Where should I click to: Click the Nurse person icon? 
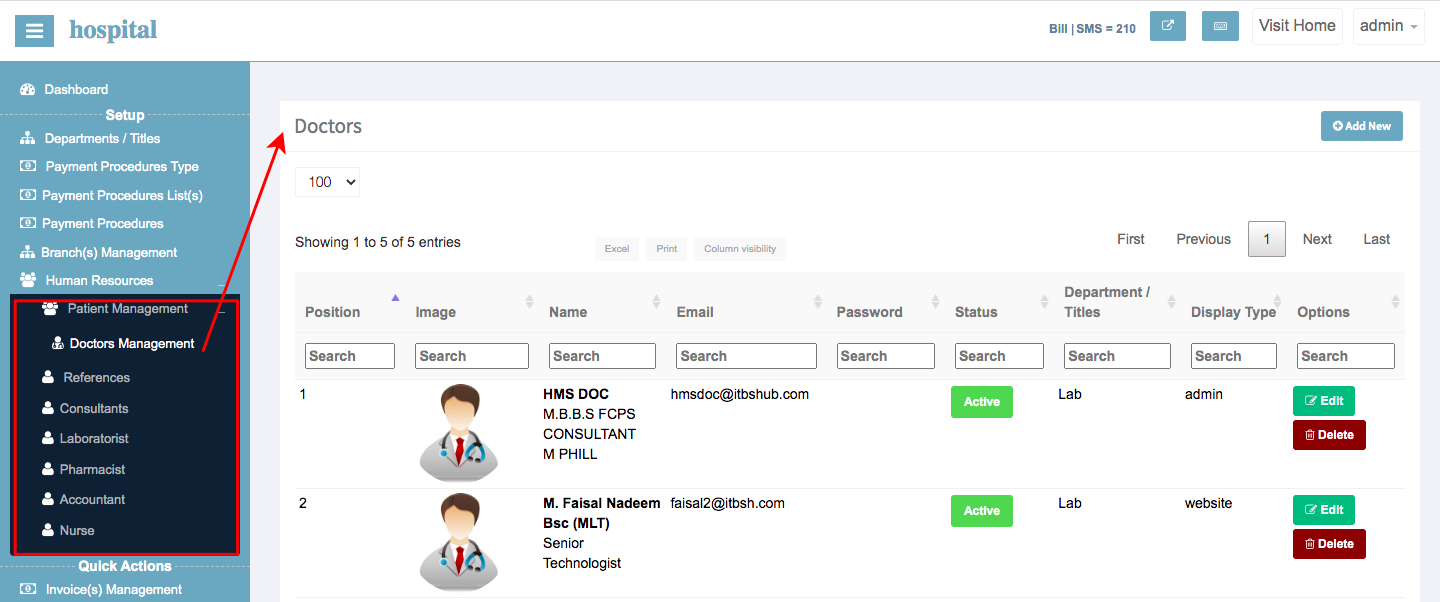[x=48, y=530]
